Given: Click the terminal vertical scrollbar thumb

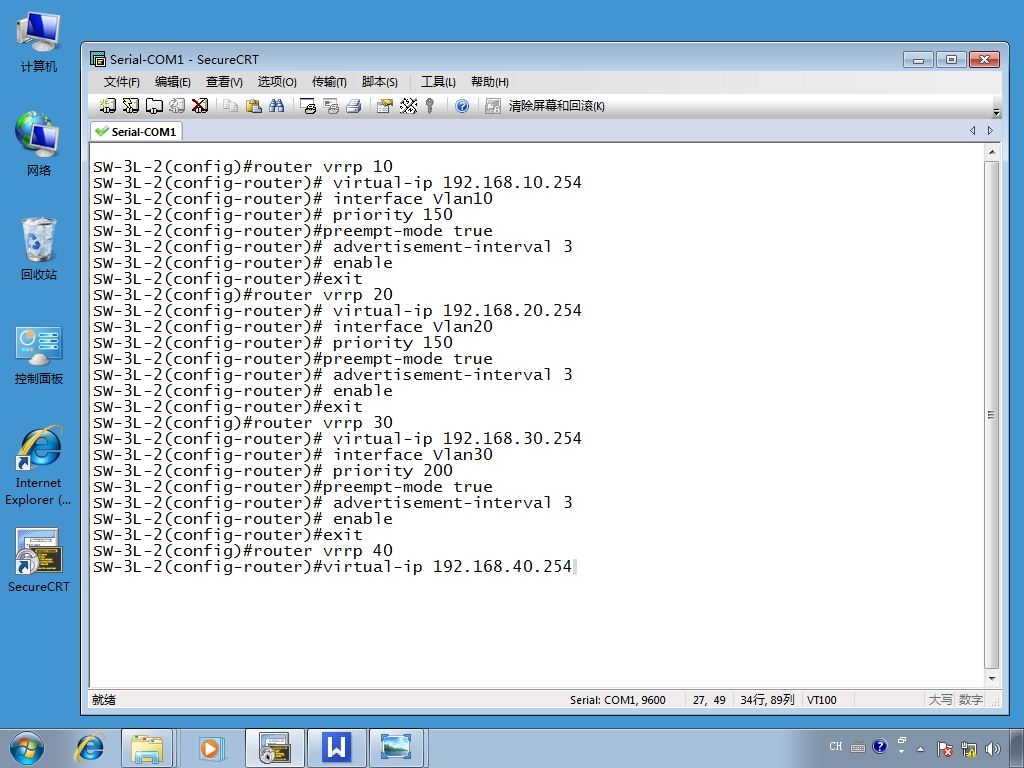Looking at the screenshot, I should click(991, 415).
